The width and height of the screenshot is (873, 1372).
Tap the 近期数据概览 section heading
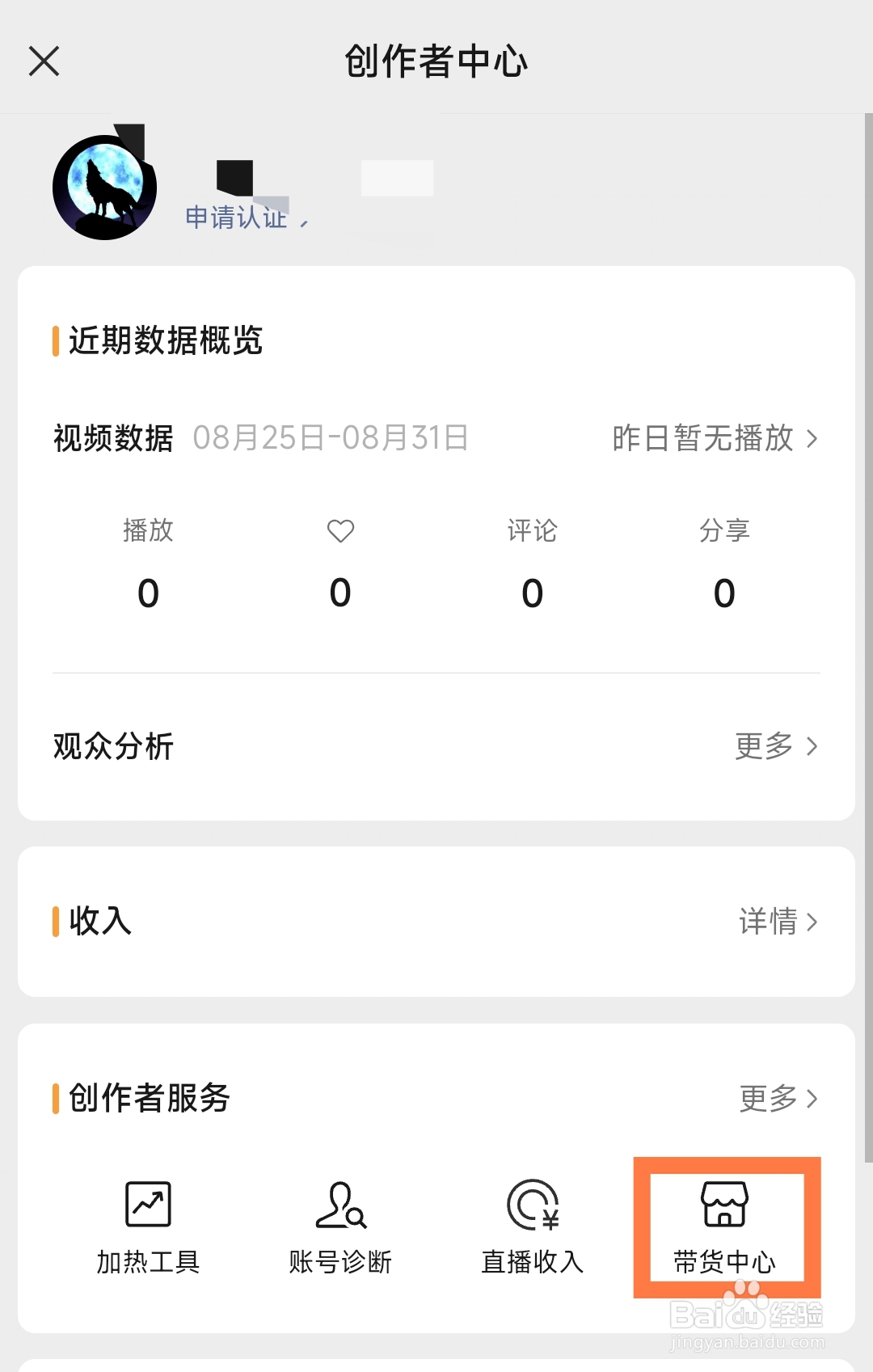[166, 340]
